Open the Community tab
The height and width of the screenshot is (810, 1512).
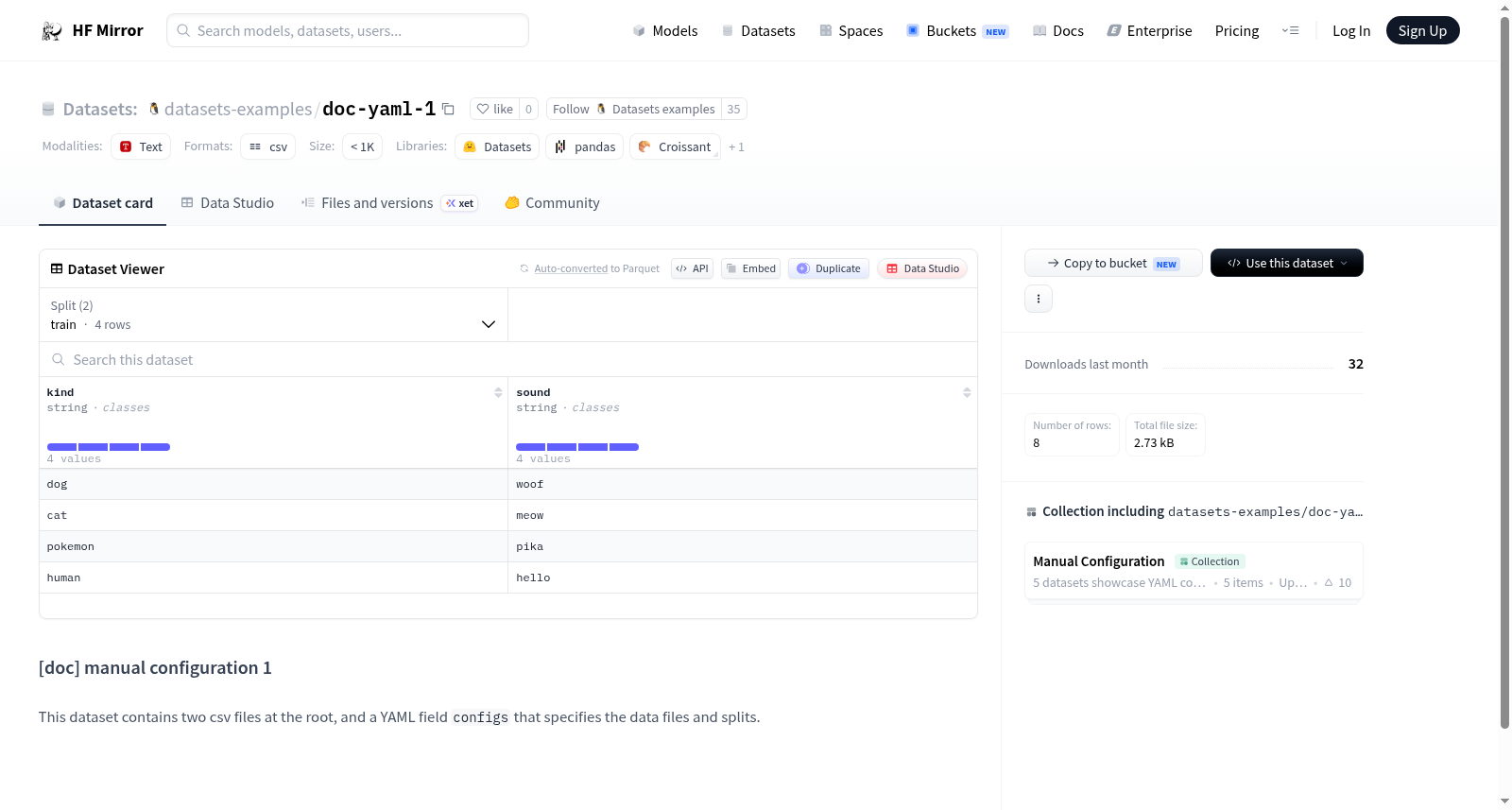coord(552,203)
